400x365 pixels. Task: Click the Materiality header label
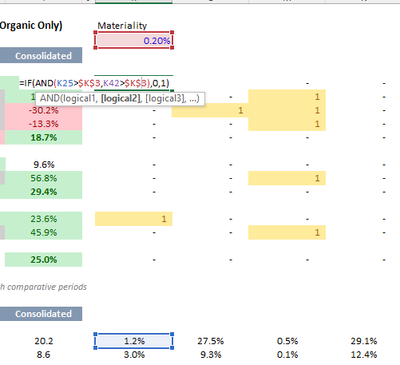(122, 26)
